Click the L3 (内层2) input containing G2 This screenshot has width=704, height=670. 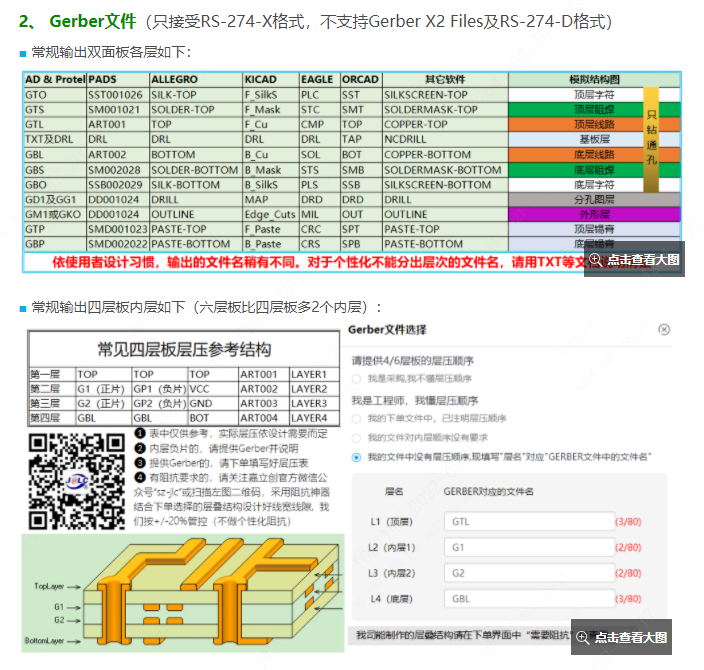[529, 573]
